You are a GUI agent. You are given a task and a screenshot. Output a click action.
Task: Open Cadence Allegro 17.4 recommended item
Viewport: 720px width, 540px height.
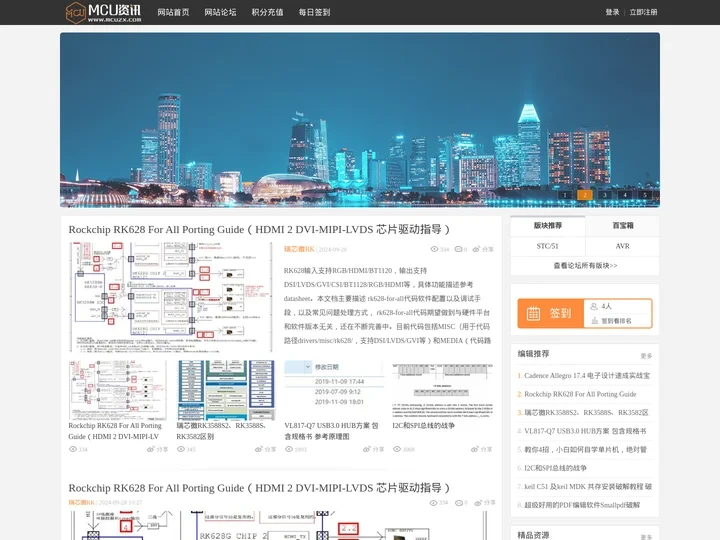coord(587,376)
